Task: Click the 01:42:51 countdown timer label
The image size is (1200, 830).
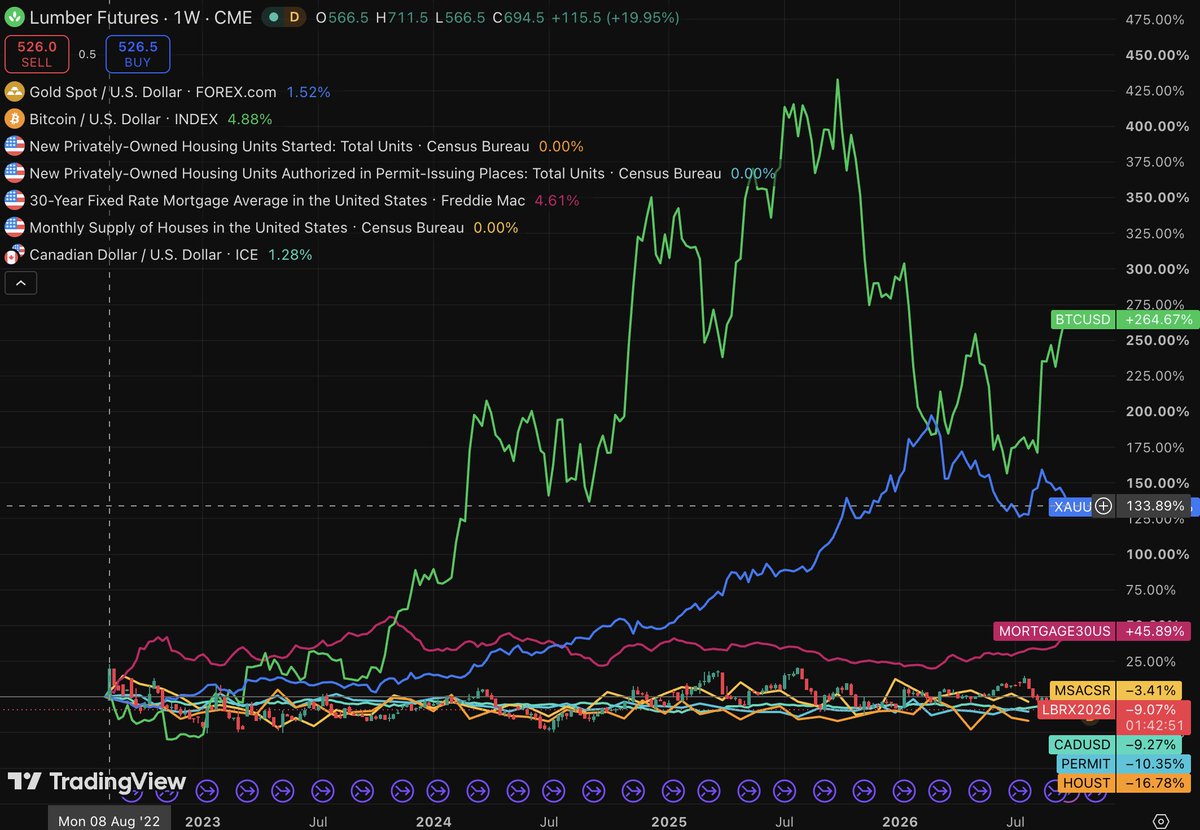Action: (x=1153, y=726)
